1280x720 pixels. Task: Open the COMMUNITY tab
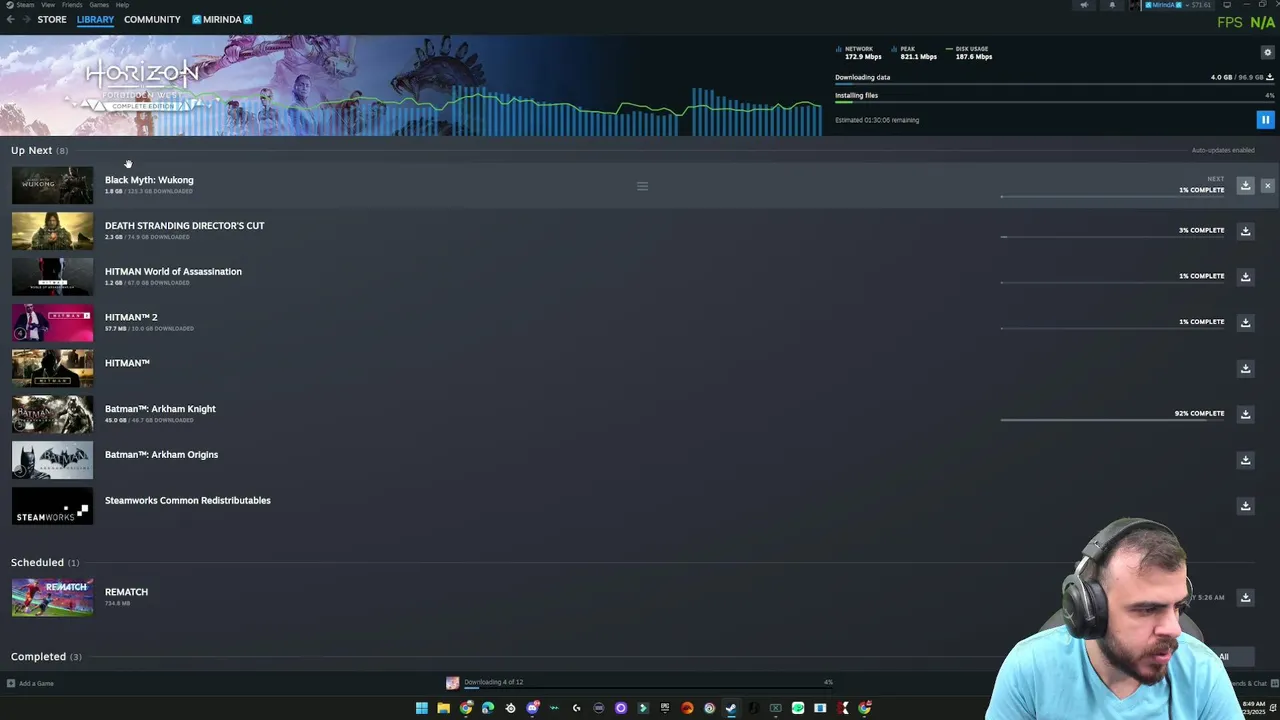(152, 20)
